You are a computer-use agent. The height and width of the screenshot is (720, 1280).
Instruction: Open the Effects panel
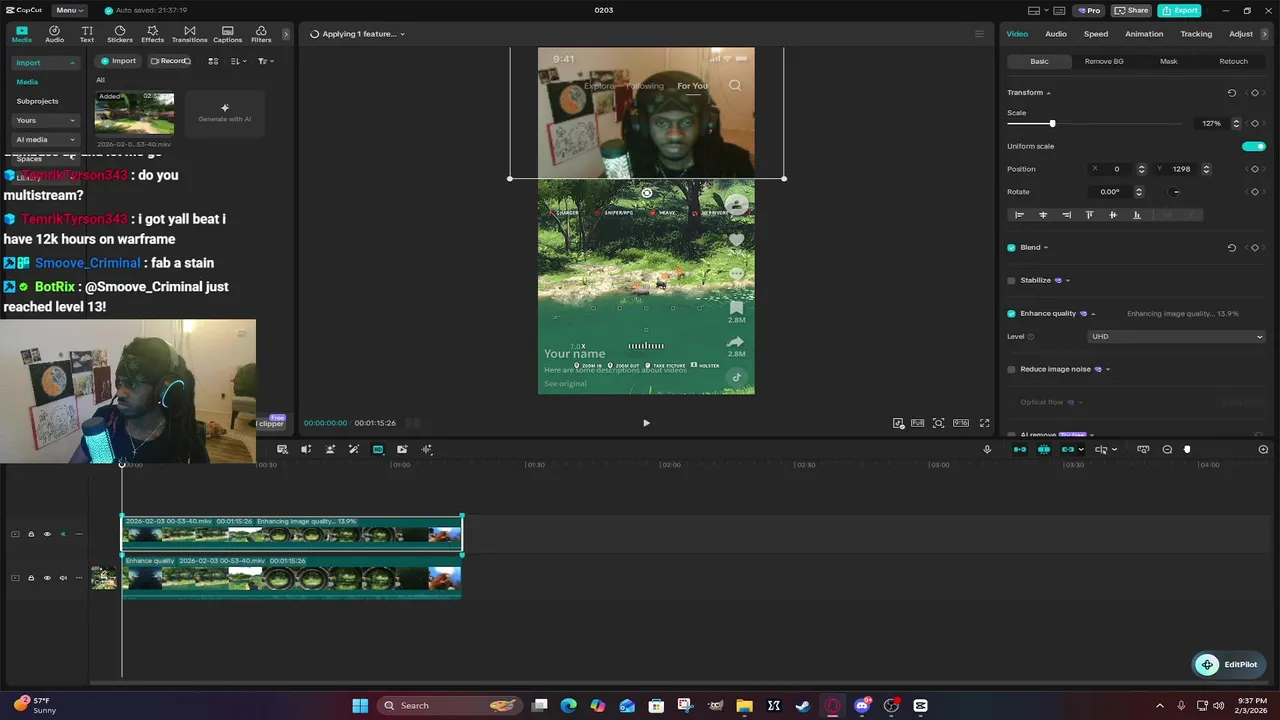pyautogui.click(x=152, y=34)
